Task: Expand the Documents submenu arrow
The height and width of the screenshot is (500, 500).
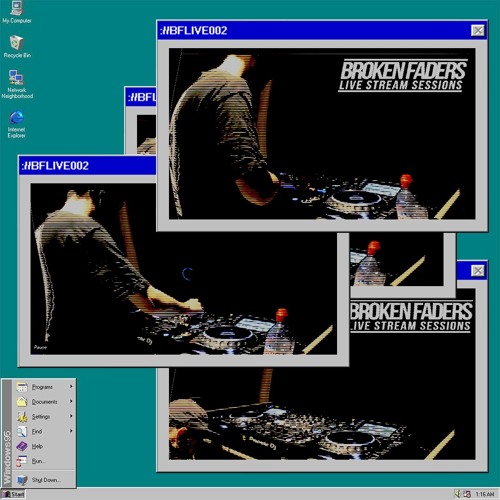Action: point(71,401)
